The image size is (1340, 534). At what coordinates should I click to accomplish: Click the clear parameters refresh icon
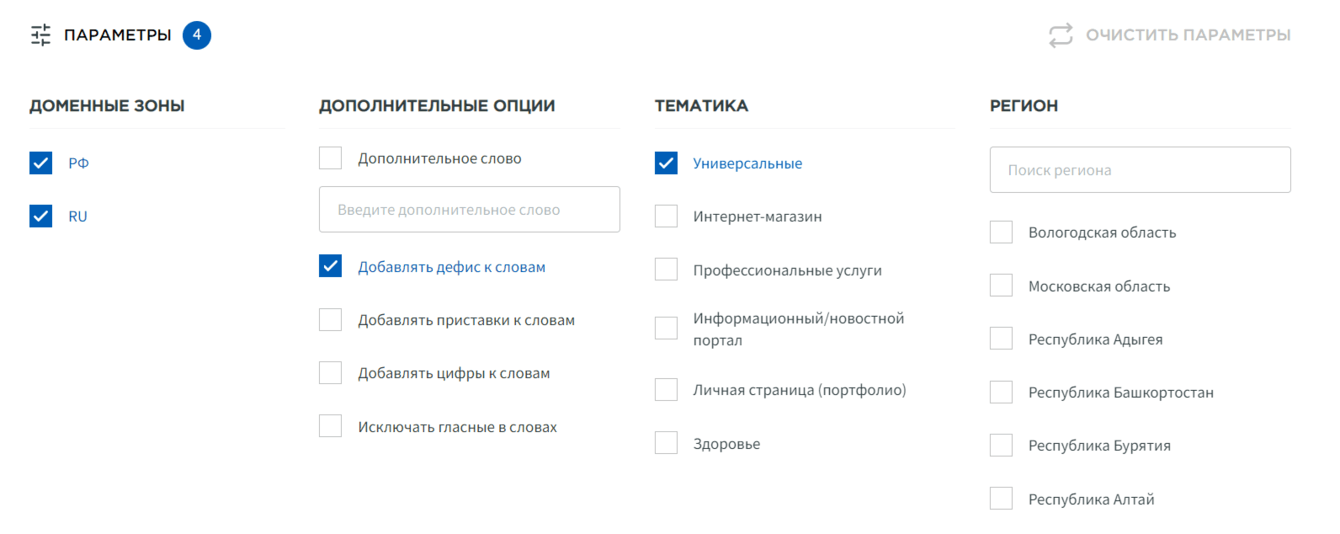pos(1060,36)
